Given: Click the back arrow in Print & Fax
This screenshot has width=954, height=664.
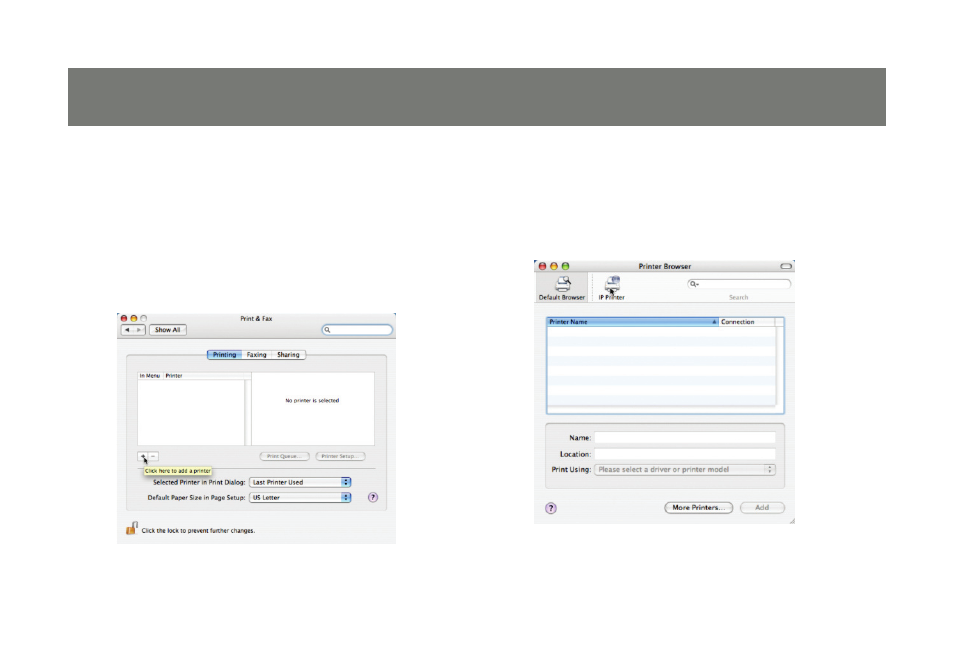Looking at the screenshot, I should (x=127, y=330).
